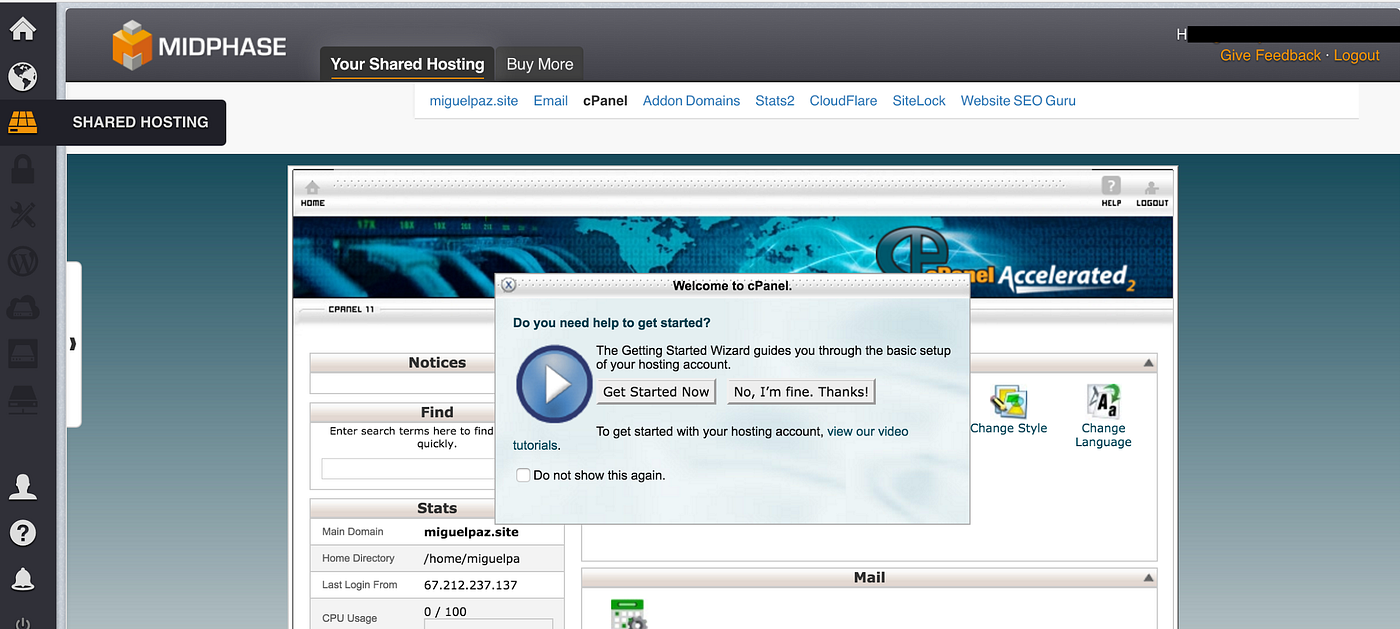Open the Change Language icon
Viewport: 1400px width, 629px height.
[x=1103, y=400]
